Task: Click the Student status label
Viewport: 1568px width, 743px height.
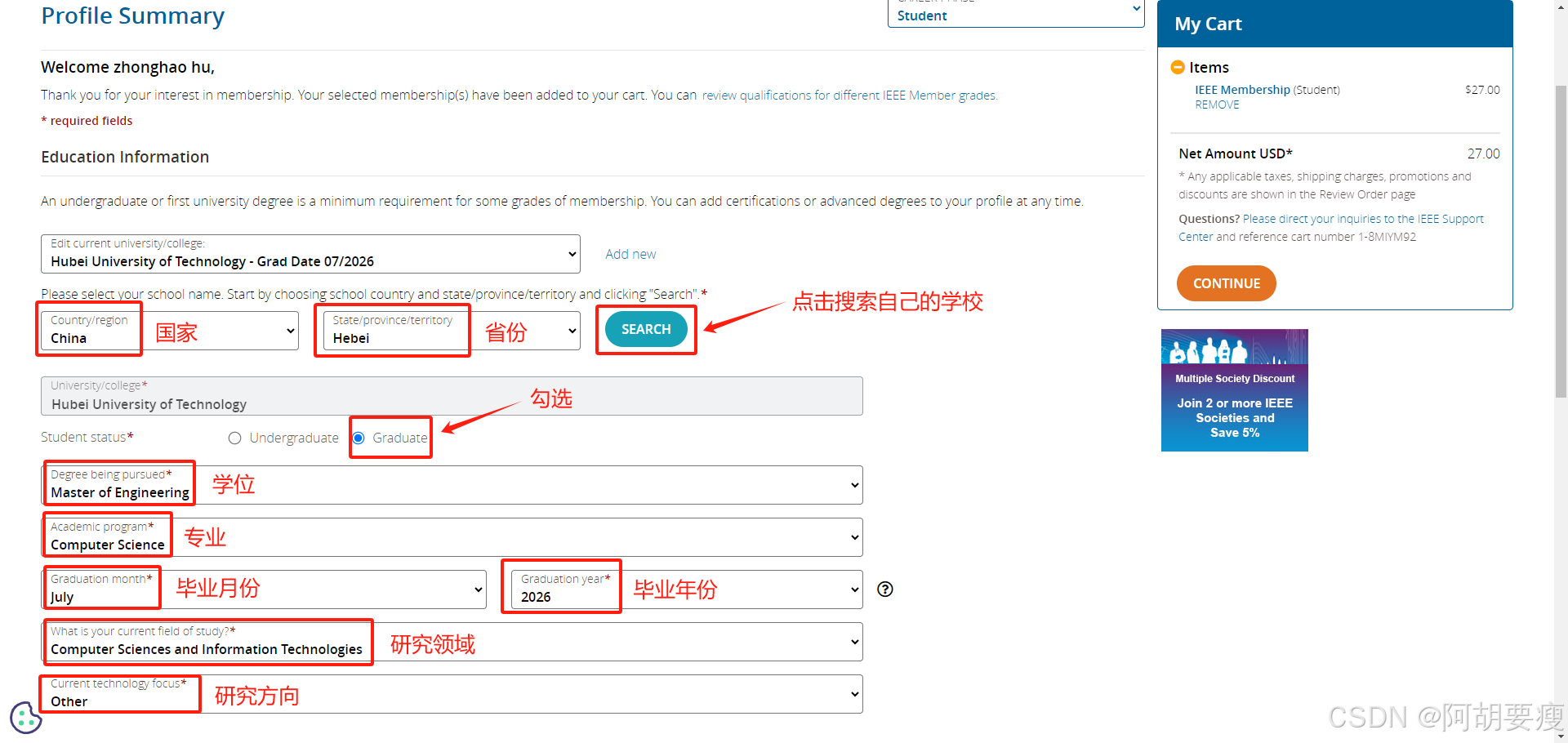Action: tap(87, 438)
